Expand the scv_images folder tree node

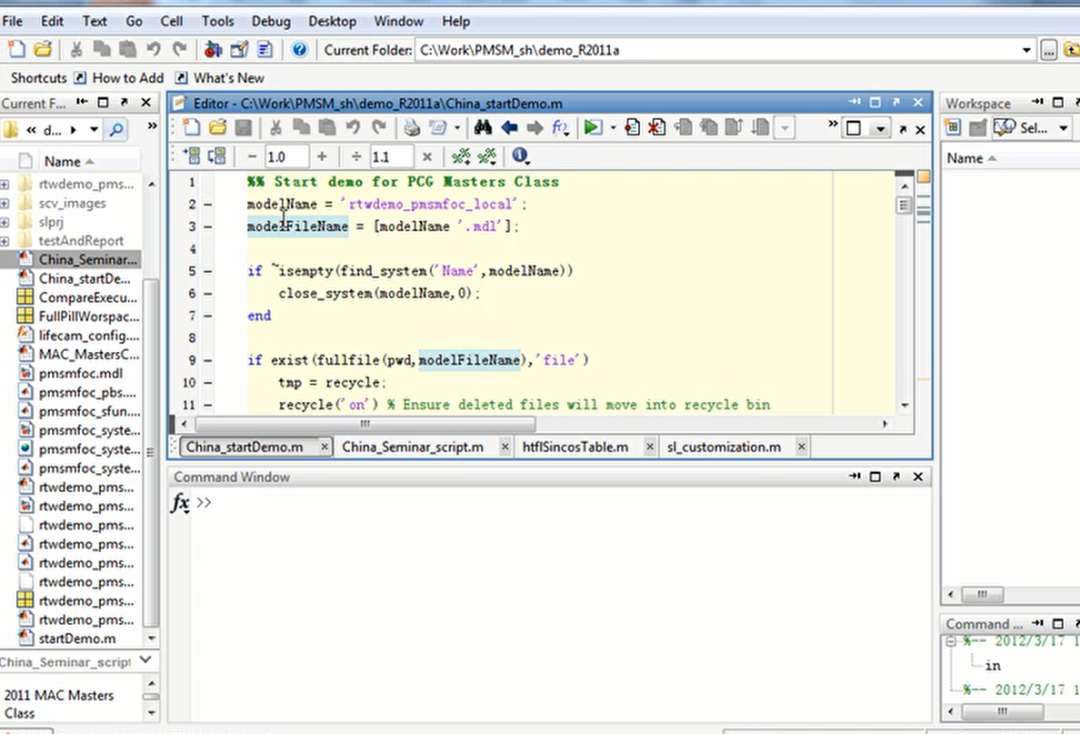point(6,203)
